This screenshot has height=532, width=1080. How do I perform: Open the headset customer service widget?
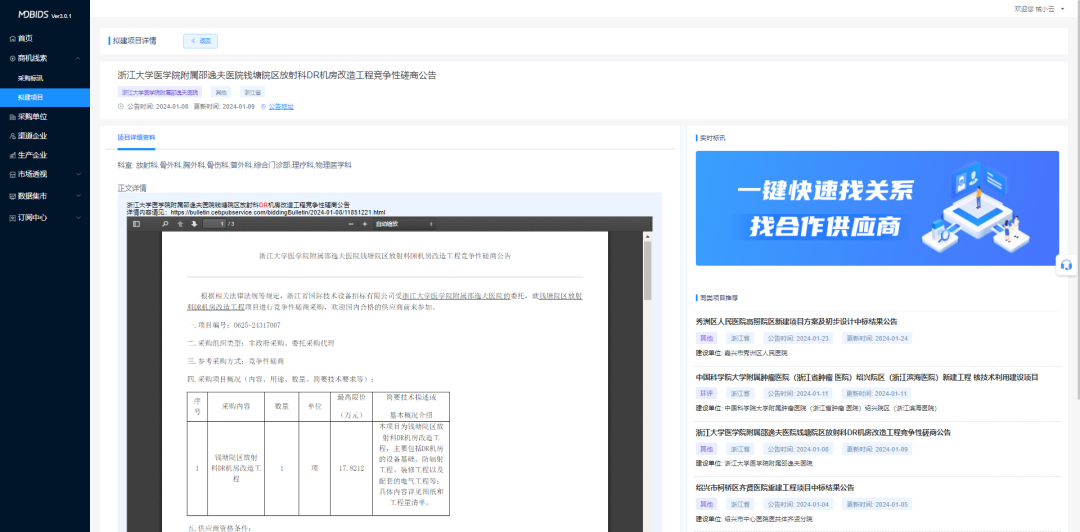point(1066,265)
